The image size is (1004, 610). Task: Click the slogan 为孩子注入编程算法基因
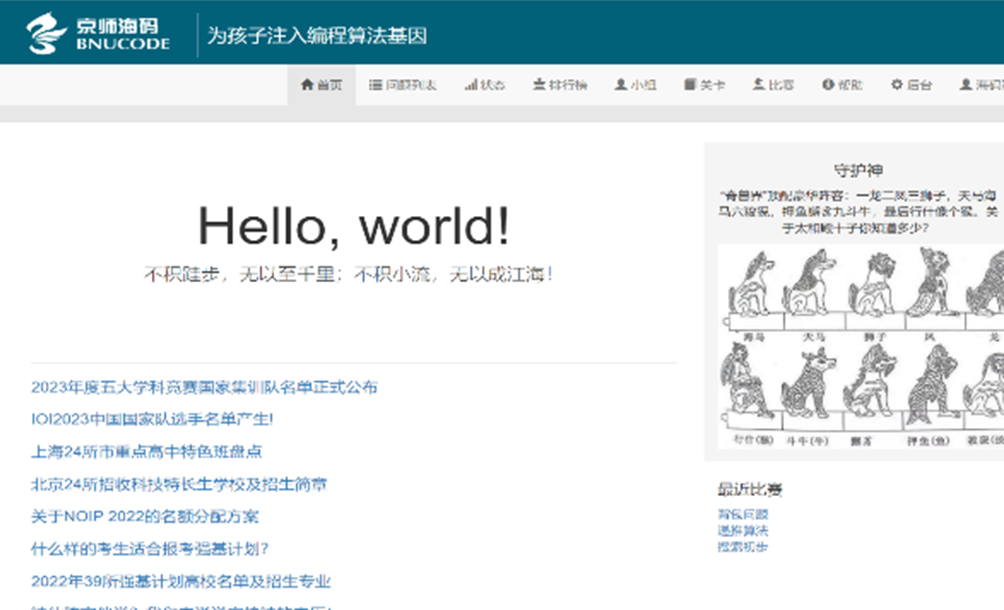(x=317, y=35)
